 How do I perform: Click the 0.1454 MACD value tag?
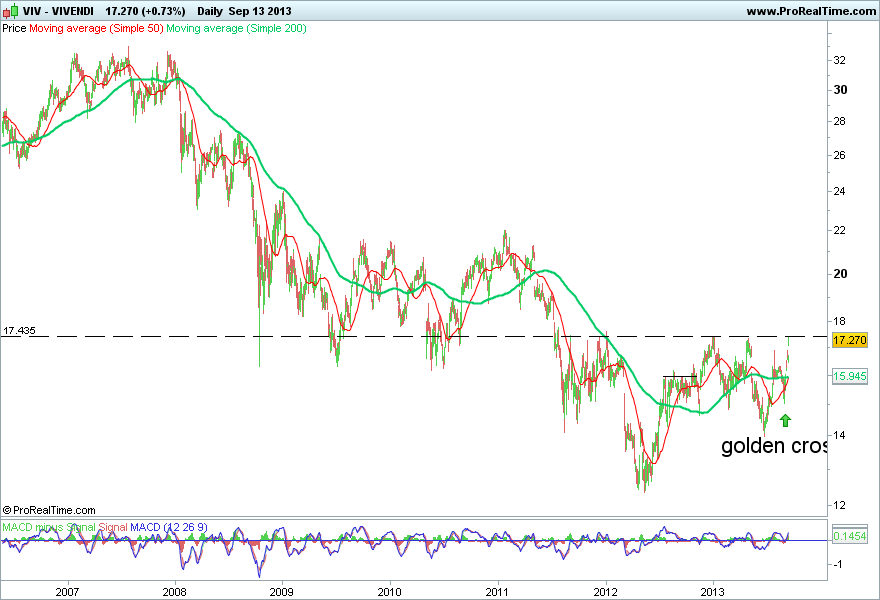point(850,536)
